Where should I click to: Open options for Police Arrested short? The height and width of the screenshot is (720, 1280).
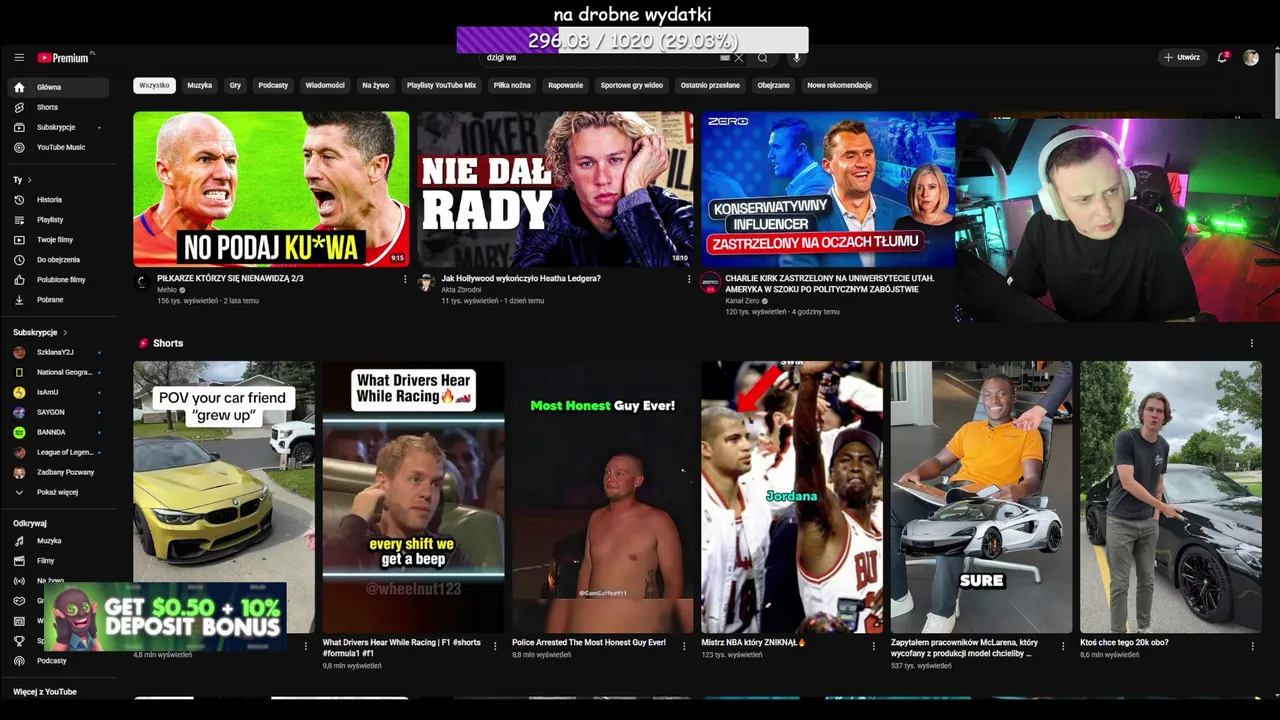684,646
